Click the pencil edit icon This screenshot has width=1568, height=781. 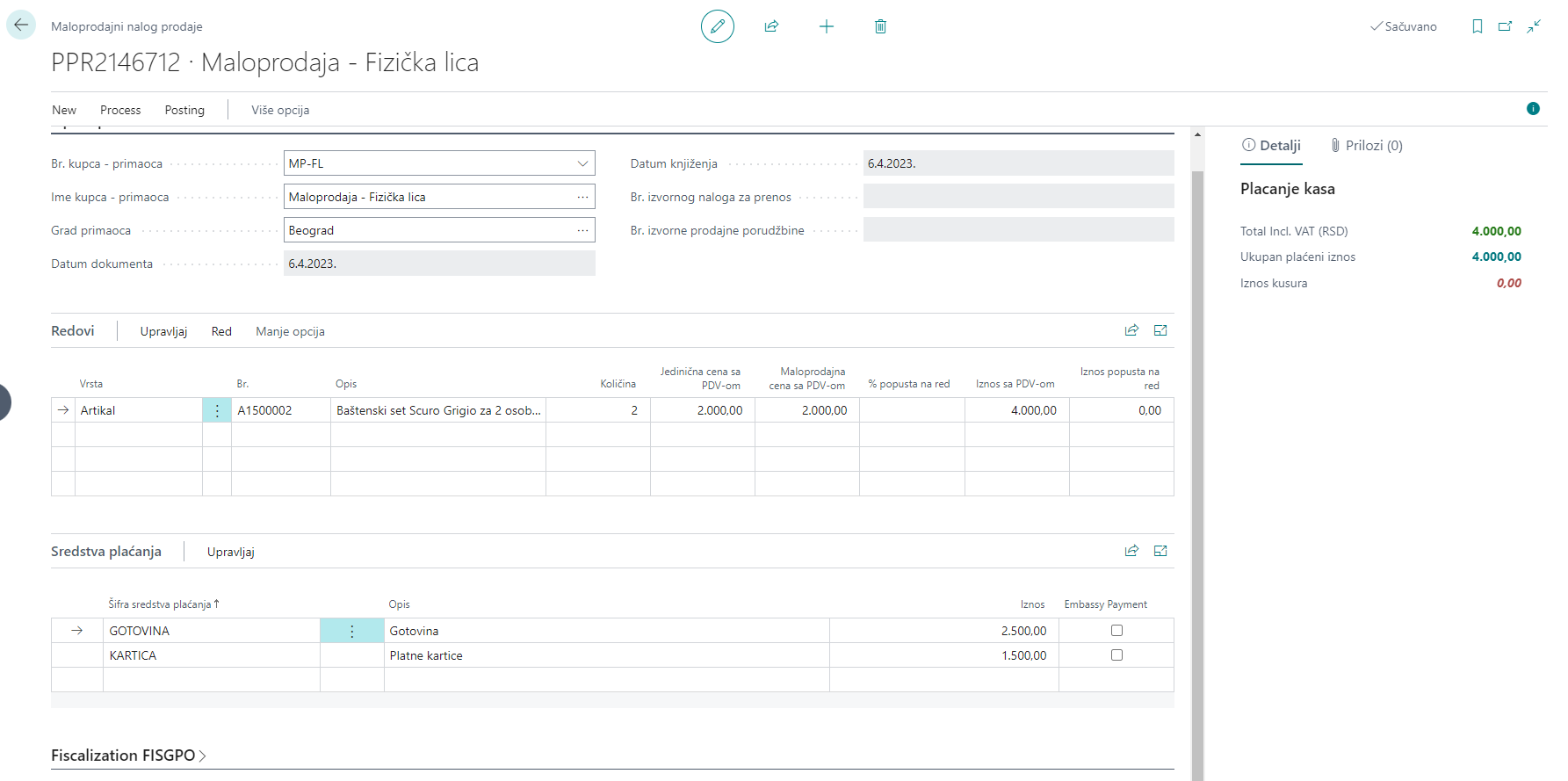(x=717, y=26)
